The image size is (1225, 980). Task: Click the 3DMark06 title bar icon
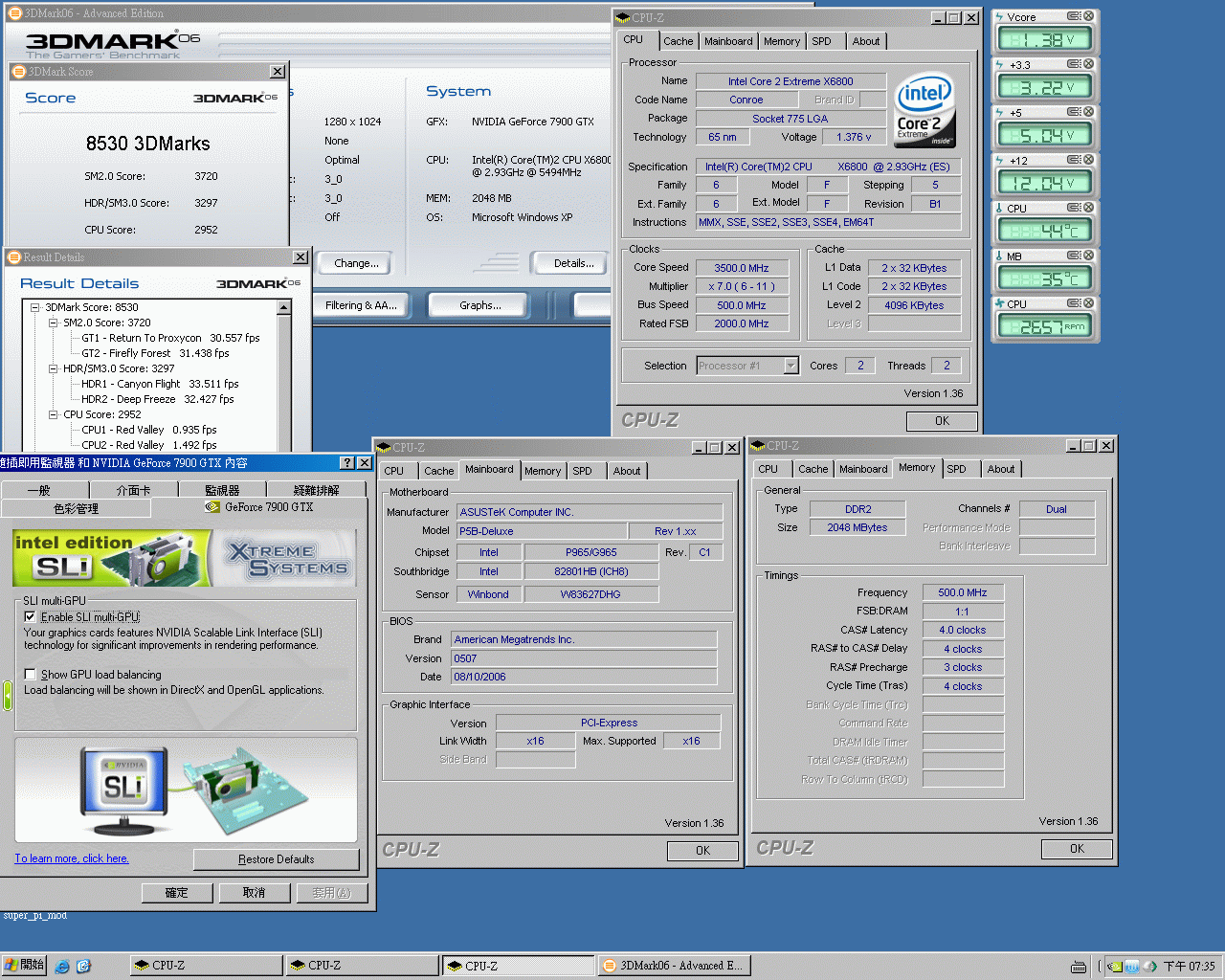[x=14, y=13]
